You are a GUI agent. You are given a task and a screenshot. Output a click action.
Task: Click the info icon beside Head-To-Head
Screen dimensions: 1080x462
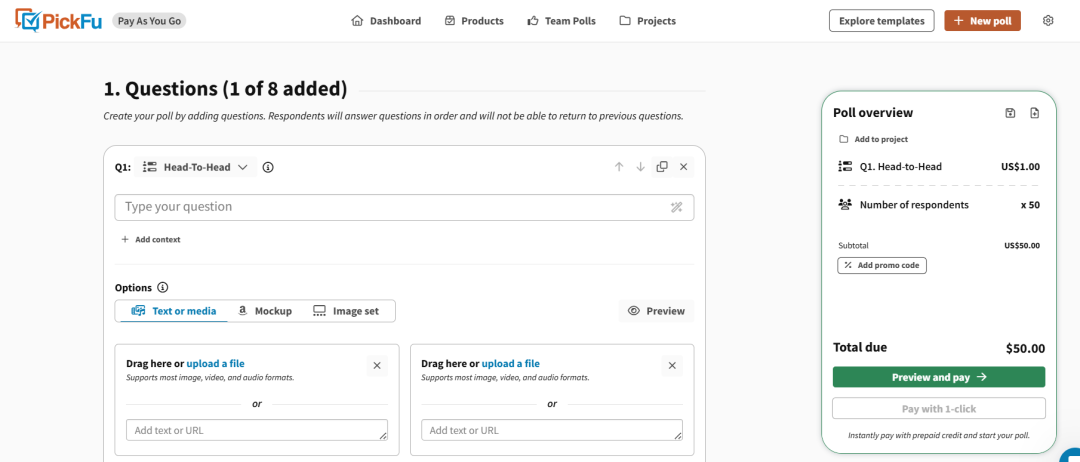(268, 167)
